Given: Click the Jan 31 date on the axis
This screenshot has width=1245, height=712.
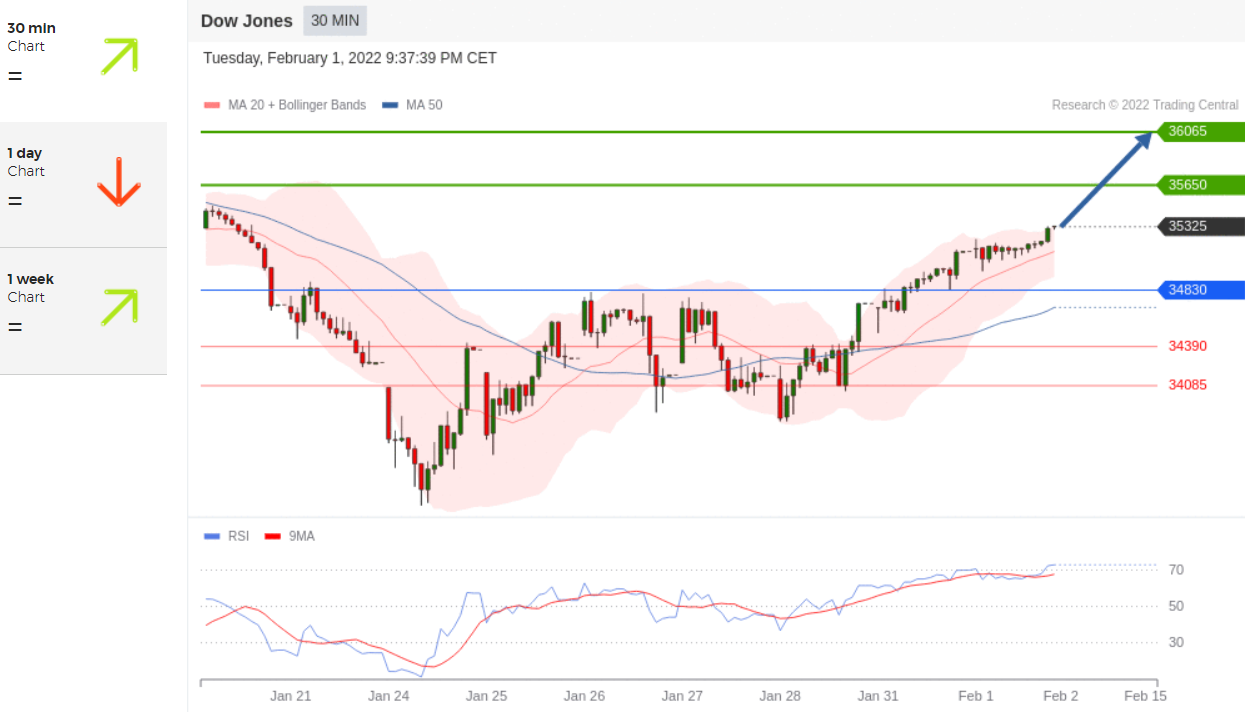Looking at the screenshot, I should pyautogui.click(x=878, y=696).
